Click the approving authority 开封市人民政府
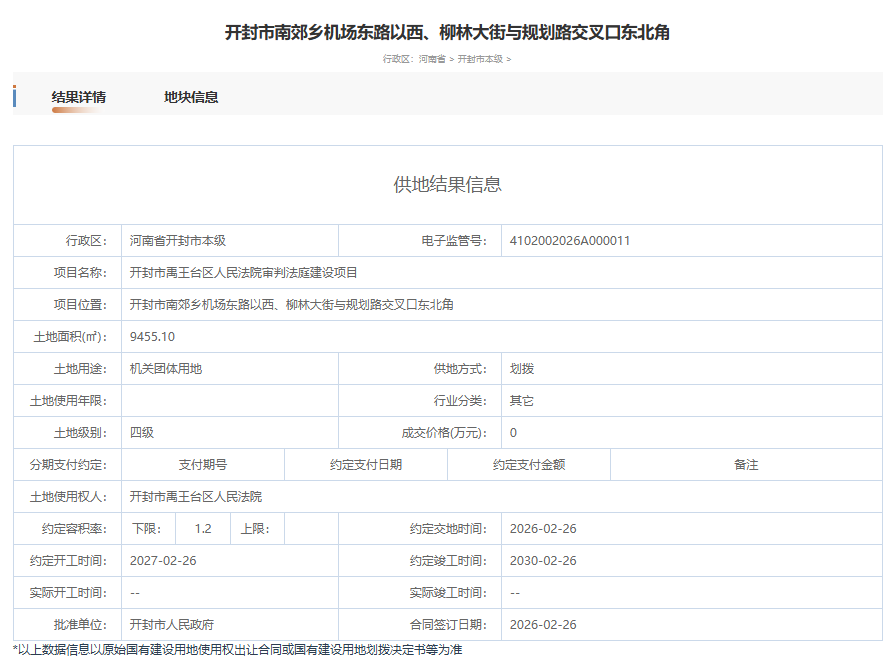 [172, 625]
